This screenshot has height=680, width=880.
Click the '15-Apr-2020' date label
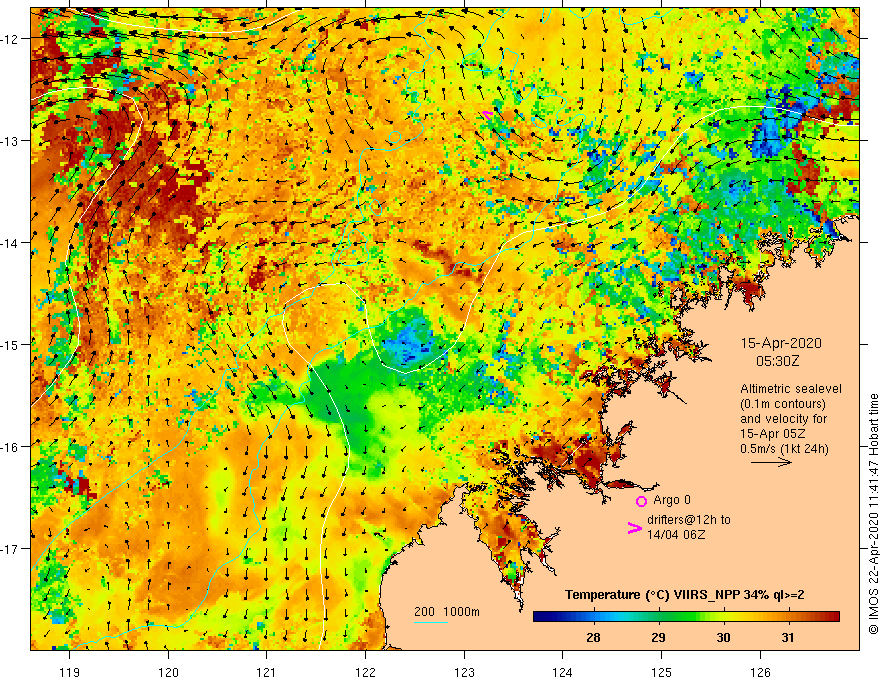[x=781, y=343]
